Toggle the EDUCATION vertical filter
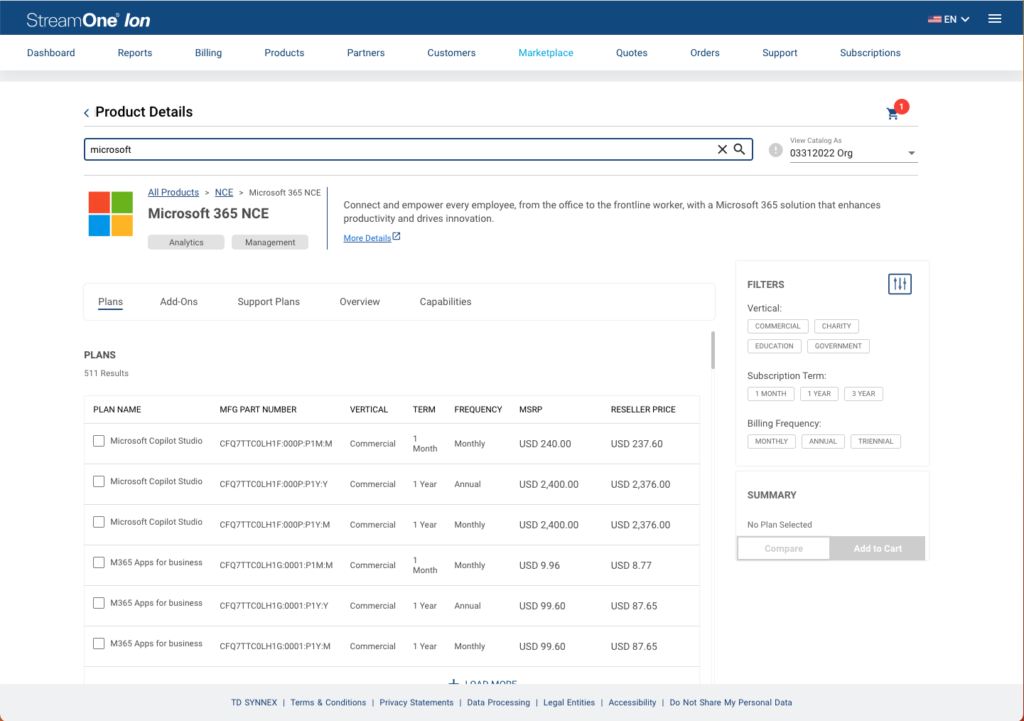The height and width of the screenshot is (721, 1024). [774, 346]
